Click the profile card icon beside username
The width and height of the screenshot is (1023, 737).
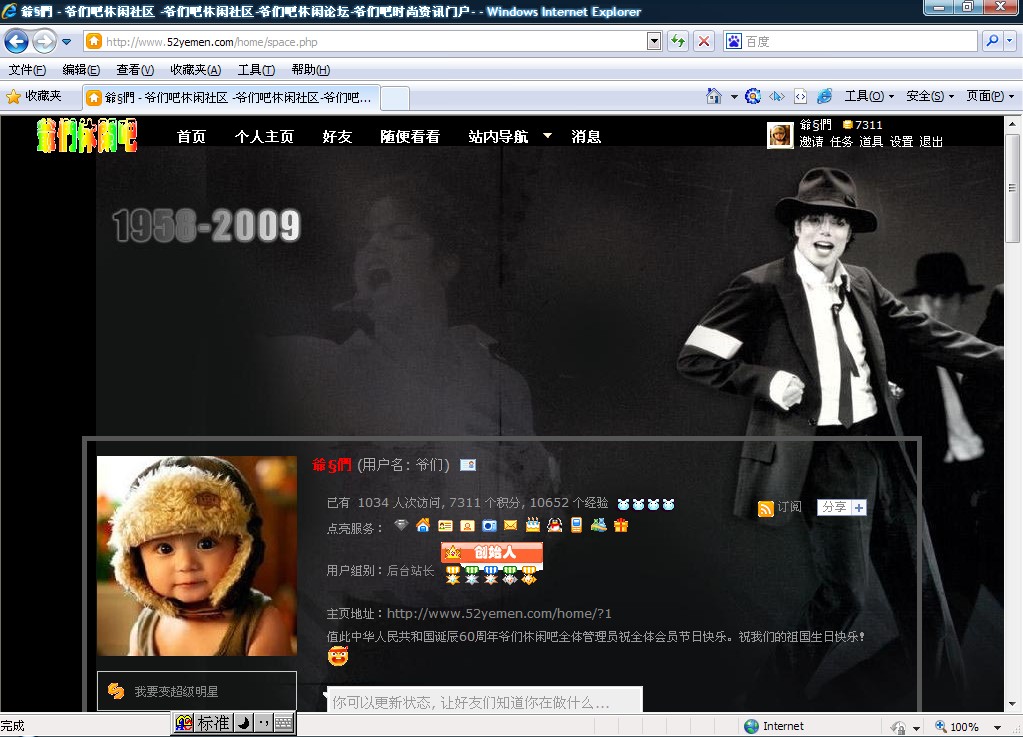468,465
